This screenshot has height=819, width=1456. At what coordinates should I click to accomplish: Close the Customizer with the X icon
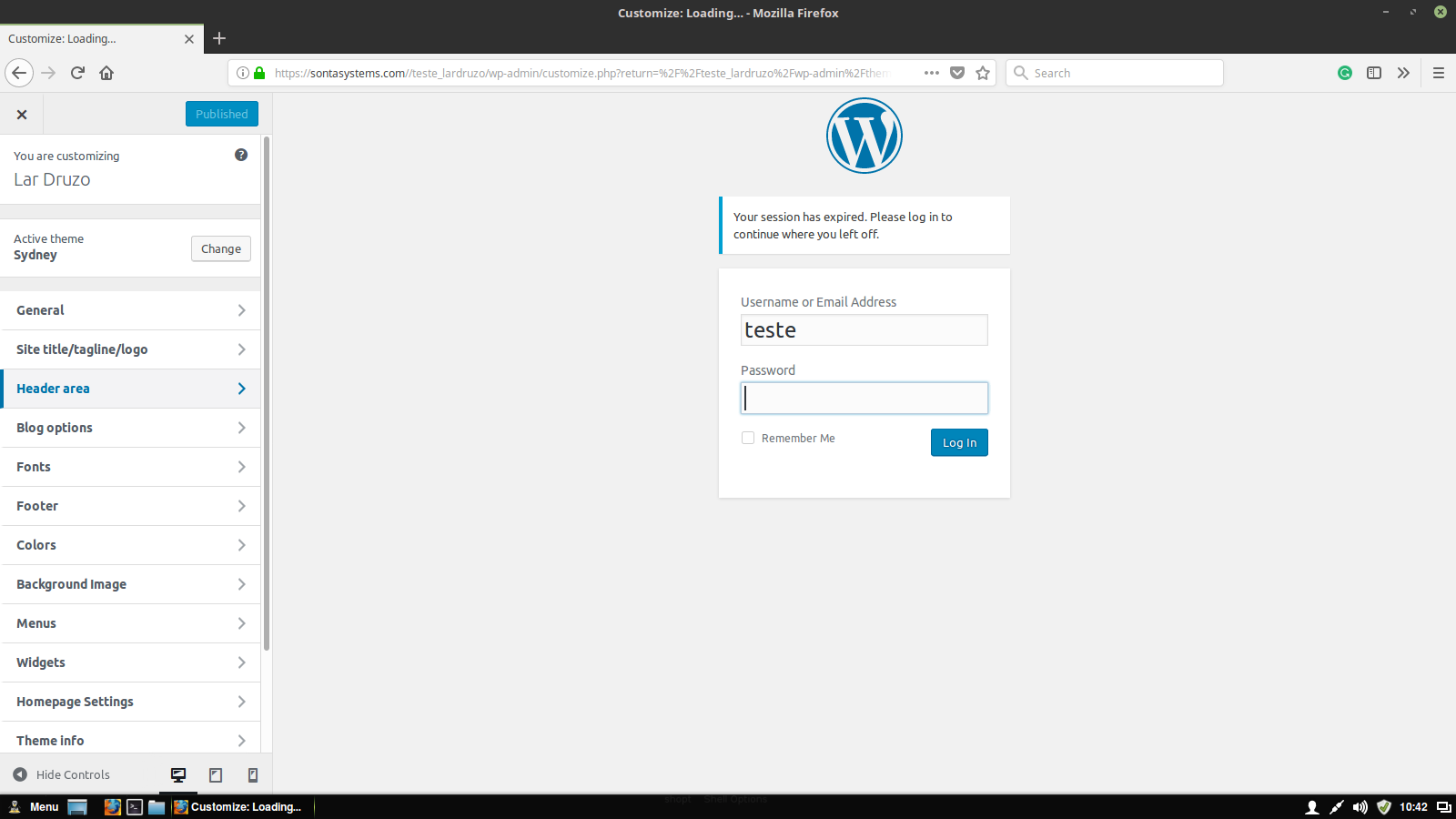pos(22,115)
